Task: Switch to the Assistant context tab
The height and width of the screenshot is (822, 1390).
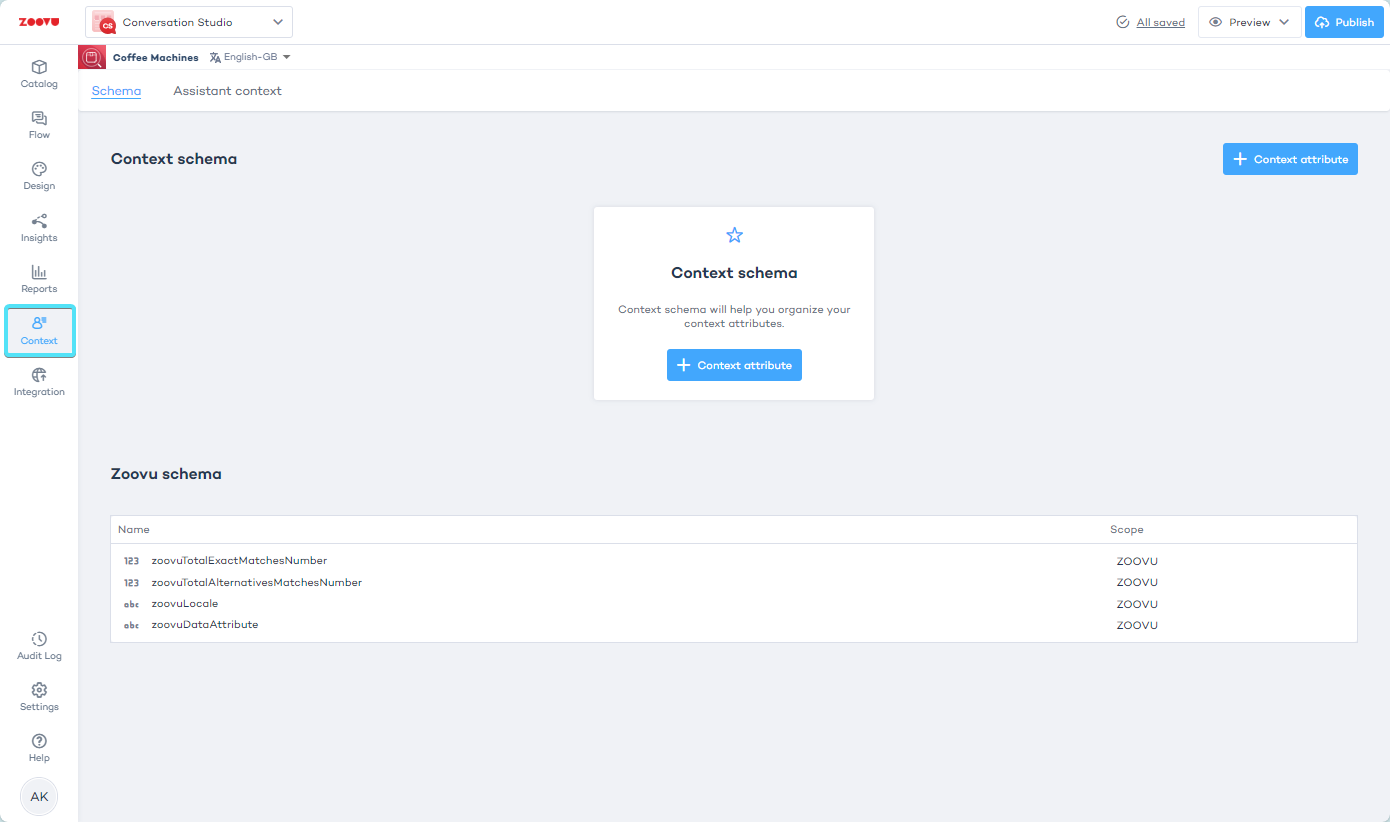Action: point(227,91)
